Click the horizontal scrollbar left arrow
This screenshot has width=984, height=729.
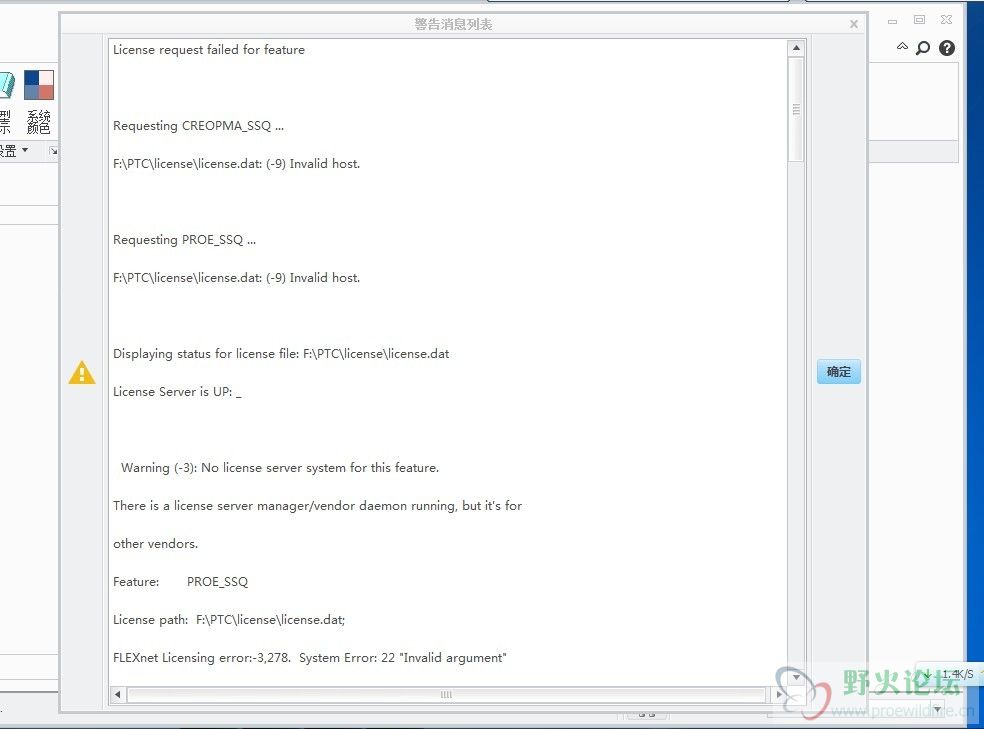117,694
